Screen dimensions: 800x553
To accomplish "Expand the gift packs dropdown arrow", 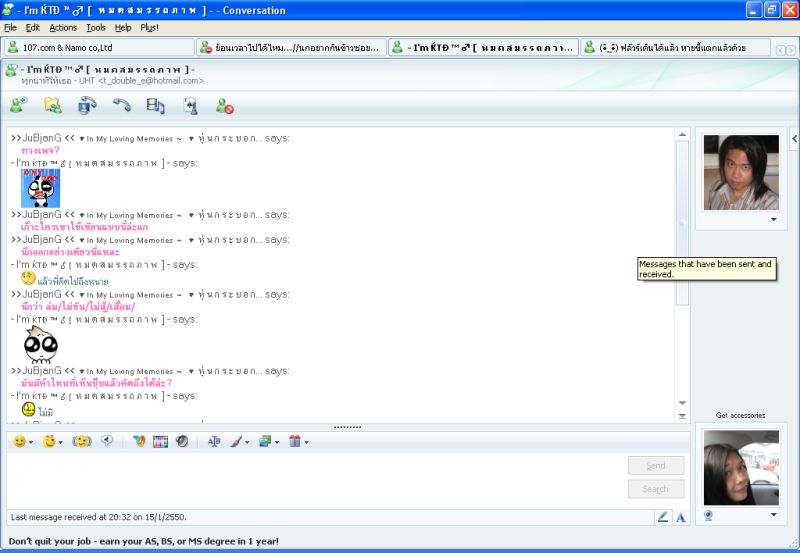I will click(x=307, y=442).
